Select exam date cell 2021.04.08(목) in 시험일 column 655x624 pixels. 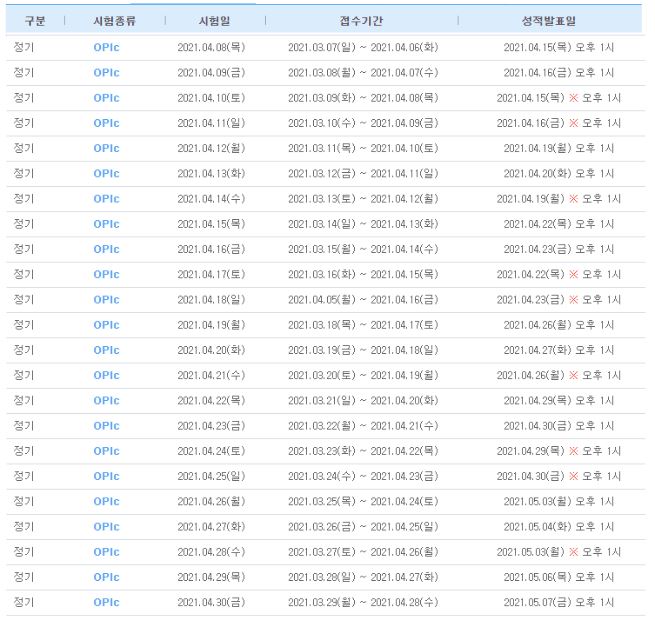point(211,48)
